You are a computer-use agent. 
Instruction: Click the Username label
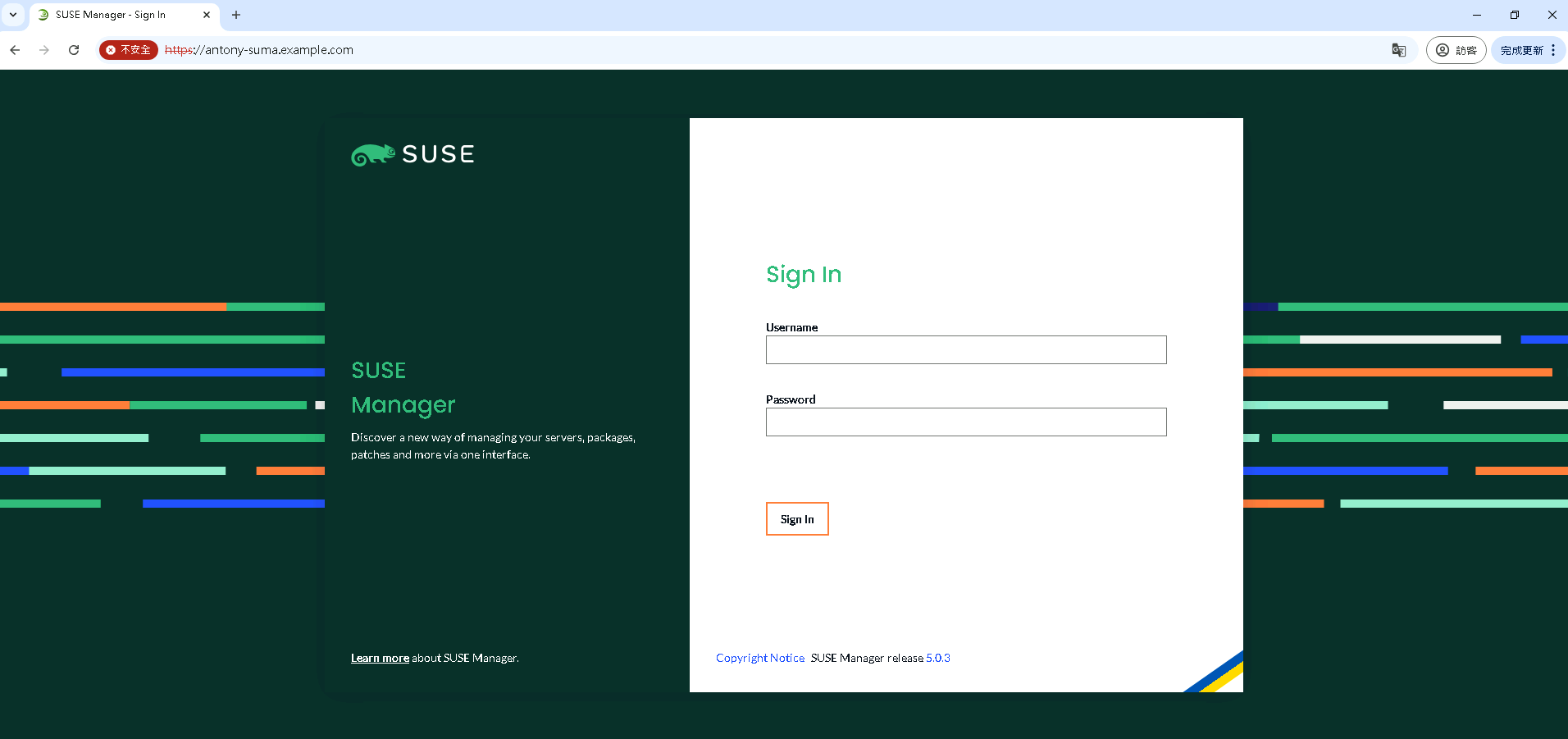pos(791,327)
